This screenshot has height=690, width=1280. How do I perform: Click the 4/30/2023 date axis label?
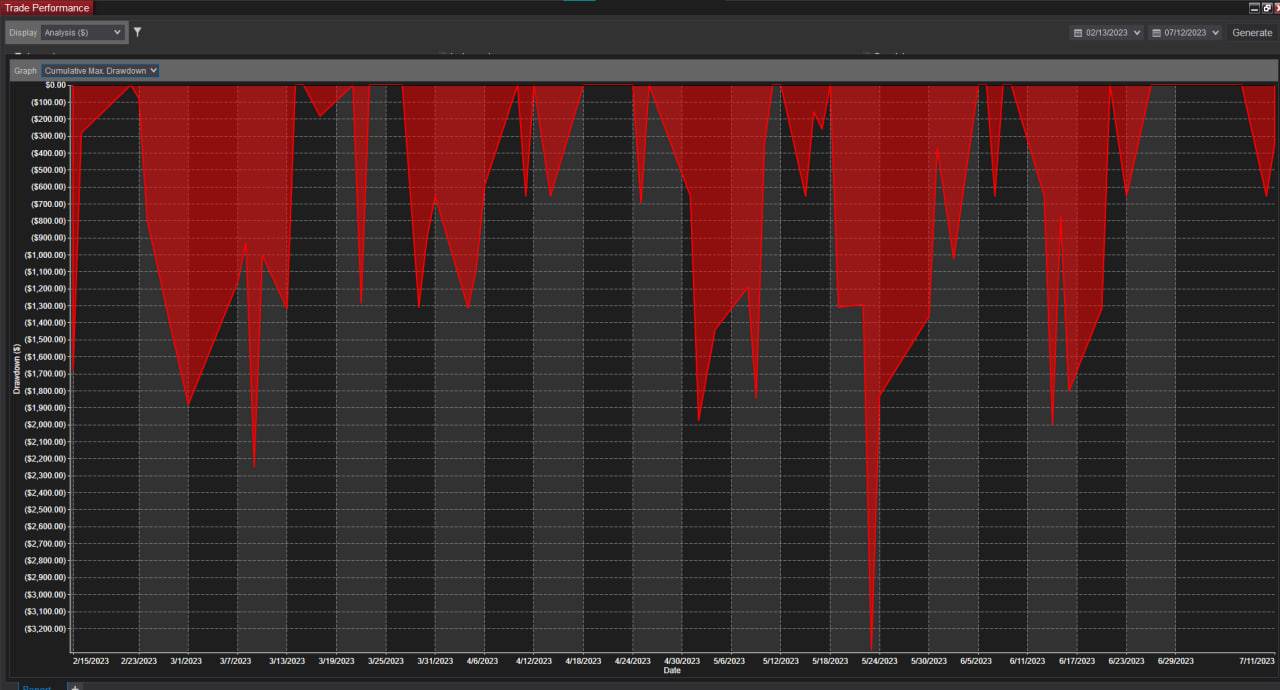tap(682, 661)
